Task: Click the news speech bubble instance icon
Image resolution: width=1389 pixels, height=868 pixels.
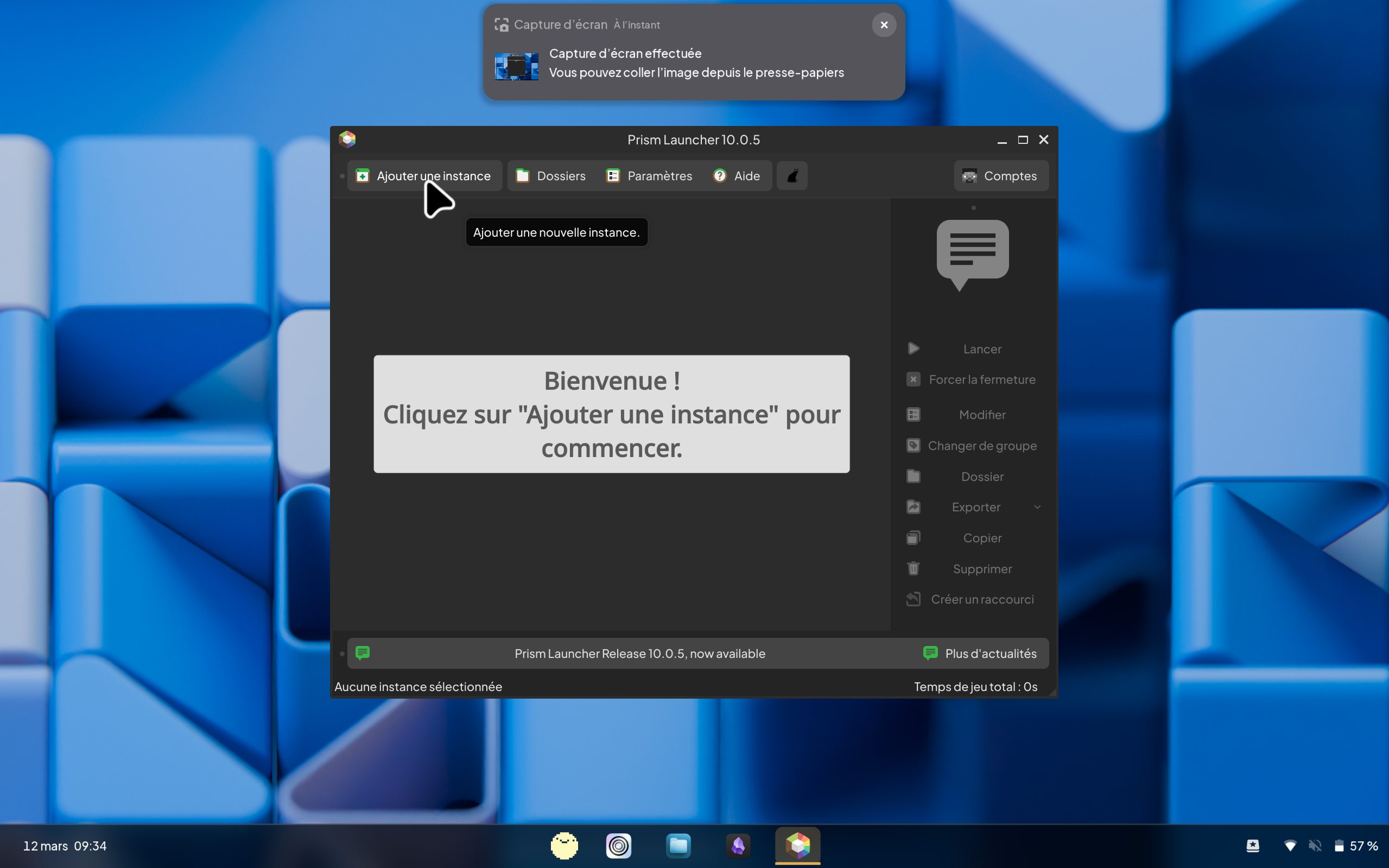Action: (972, 255)
